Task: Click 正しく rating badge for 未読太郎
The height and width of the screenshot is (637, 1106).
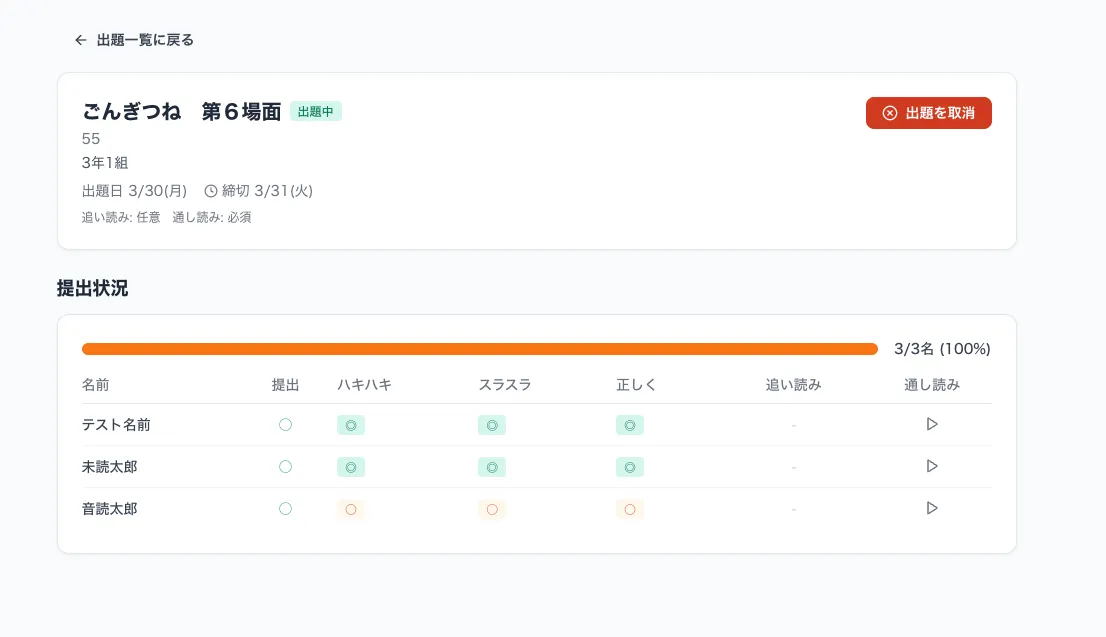Action: tap(630, 467)
